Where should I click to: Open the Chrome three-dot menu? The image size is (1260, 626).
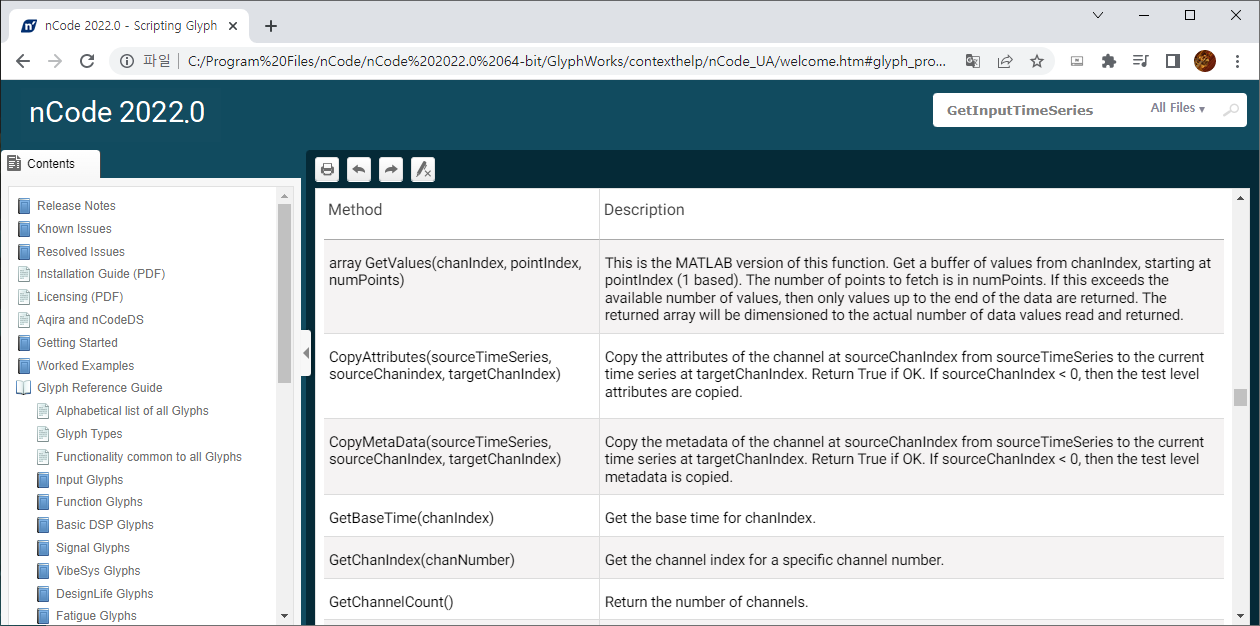click(x=1236, y=61)
